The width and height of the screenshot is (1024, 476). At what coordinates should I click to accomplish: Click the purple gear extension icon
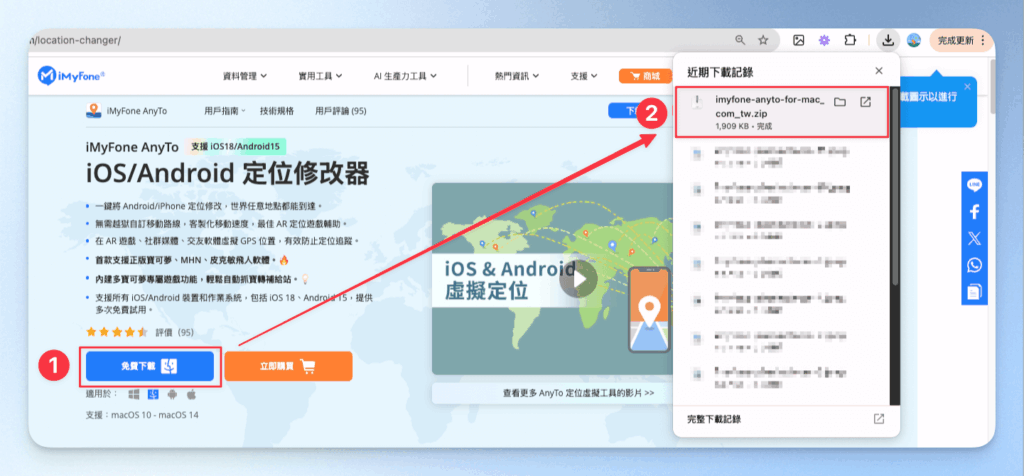tap(824, 40)
